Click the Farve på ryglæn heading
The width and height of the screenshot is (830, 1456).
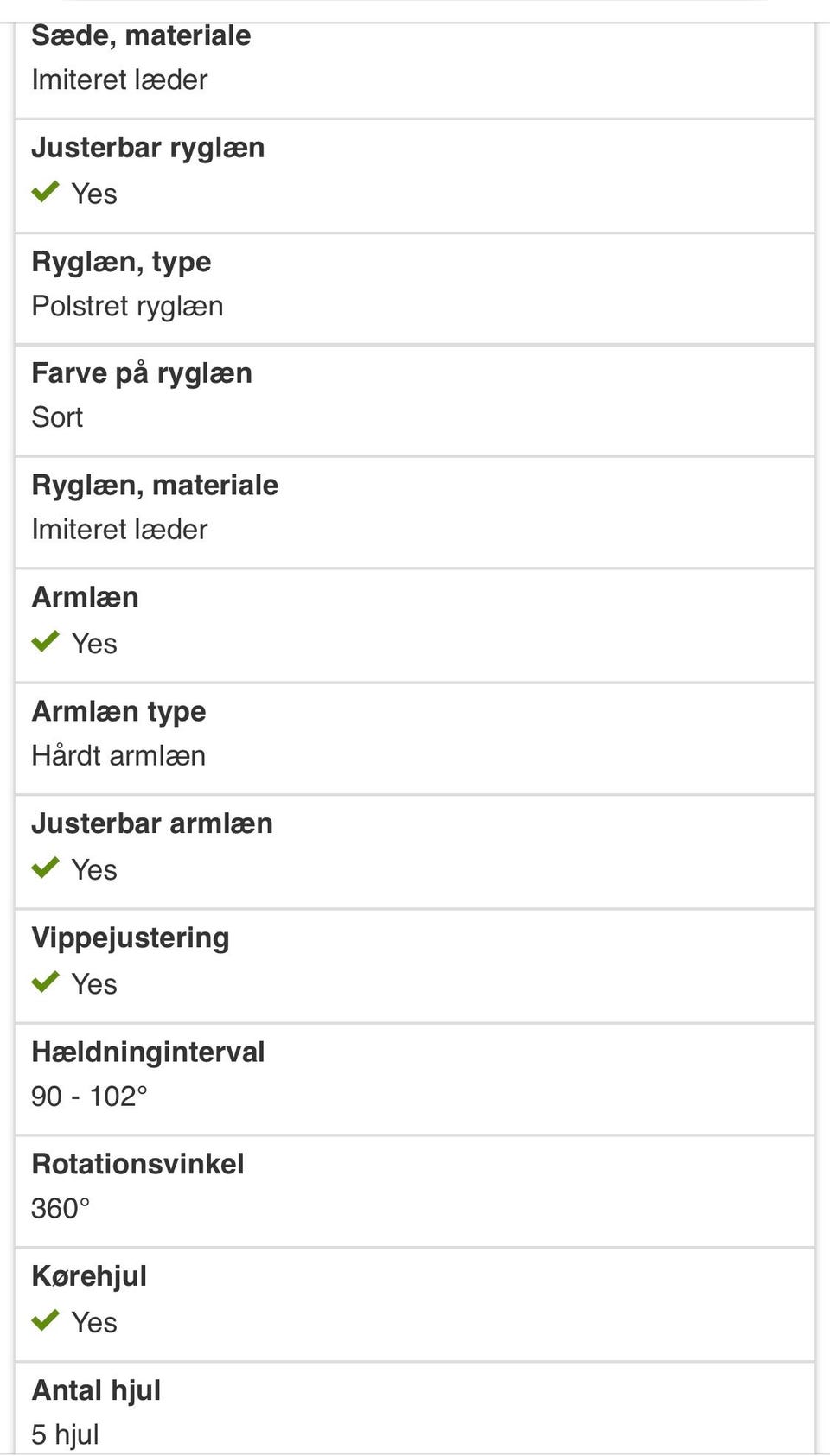[142, 373]
